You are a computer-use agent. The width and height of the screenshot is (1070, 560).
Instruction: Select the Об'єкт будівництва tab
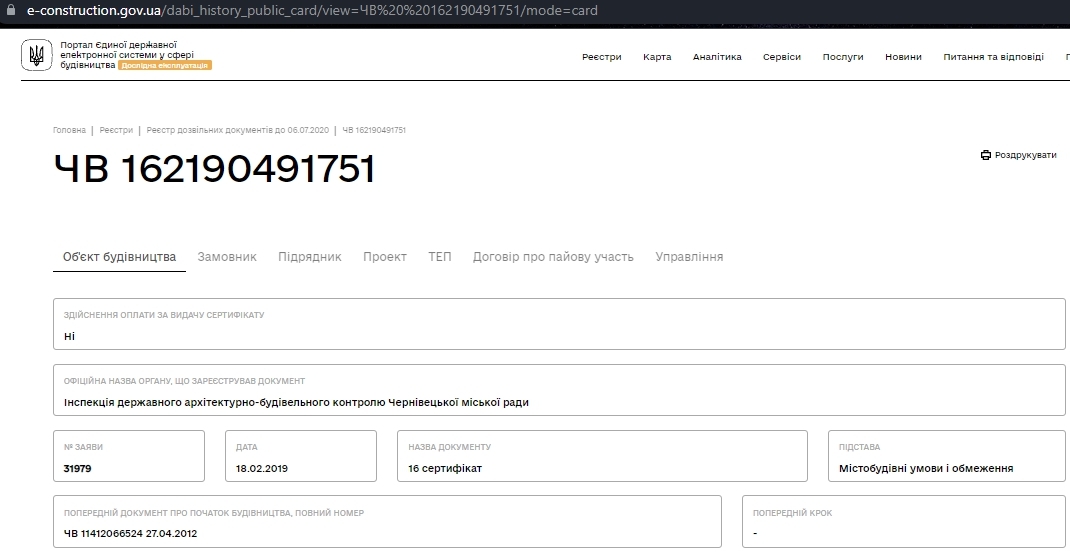tap(119, 257)
